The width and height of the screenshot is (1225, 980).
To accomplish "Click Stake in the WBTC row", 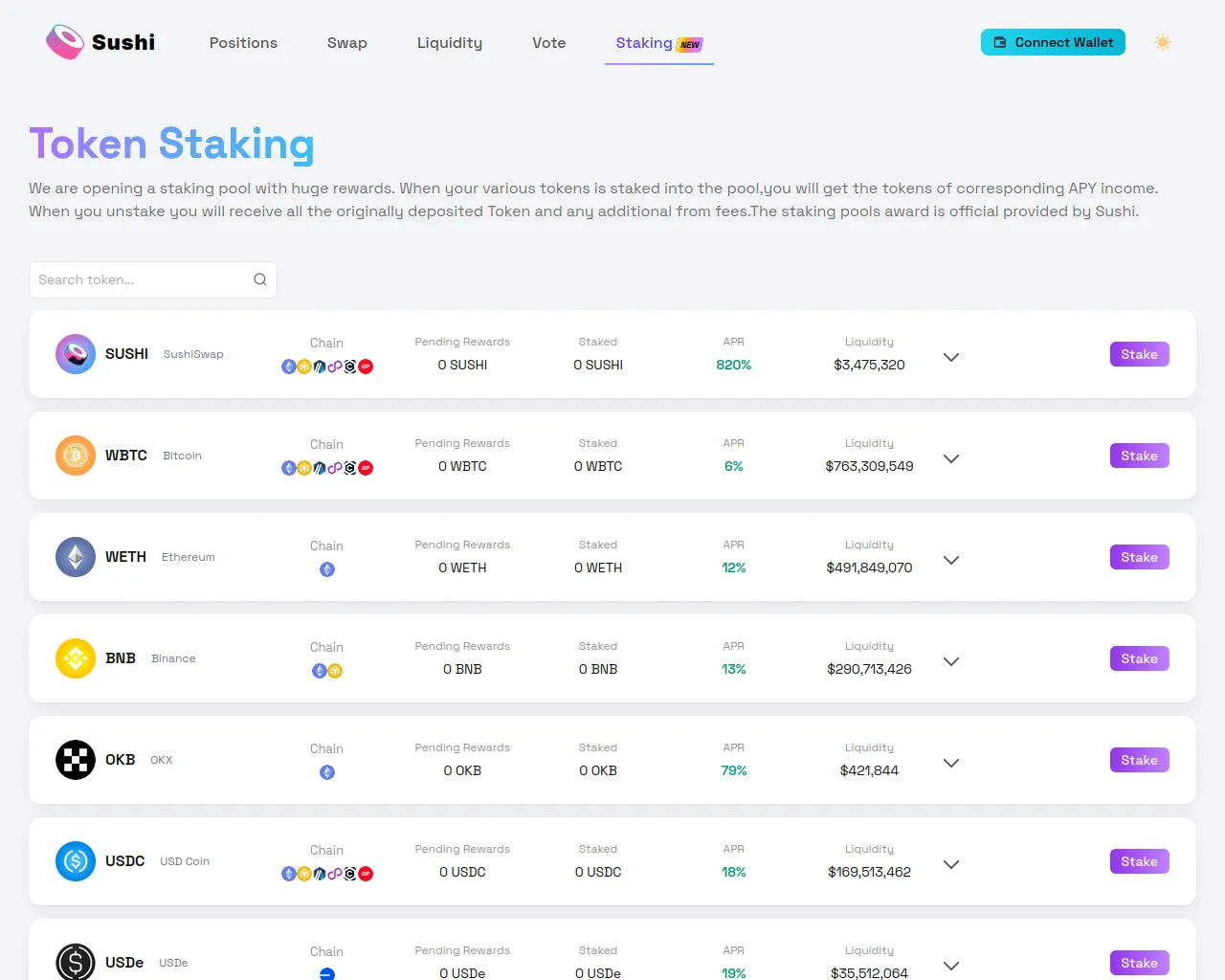I will pyautogui.click(x=1140, y=456).
